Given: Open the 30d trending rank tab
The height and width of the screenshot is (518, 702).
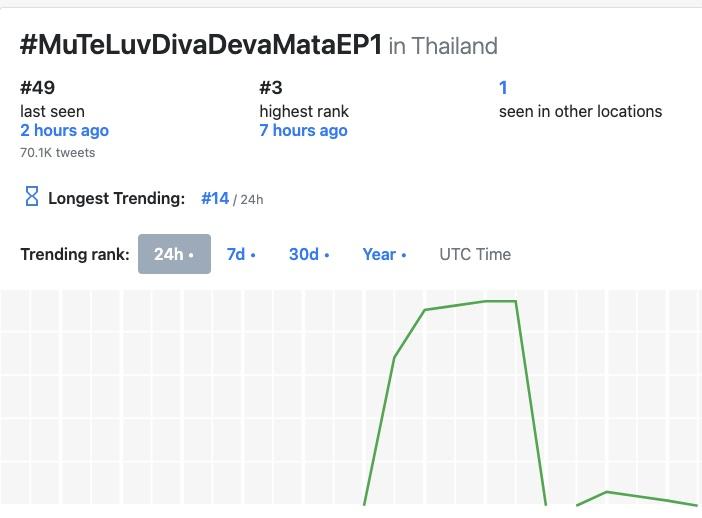Looking at the screenshot, I should [309, 254].
